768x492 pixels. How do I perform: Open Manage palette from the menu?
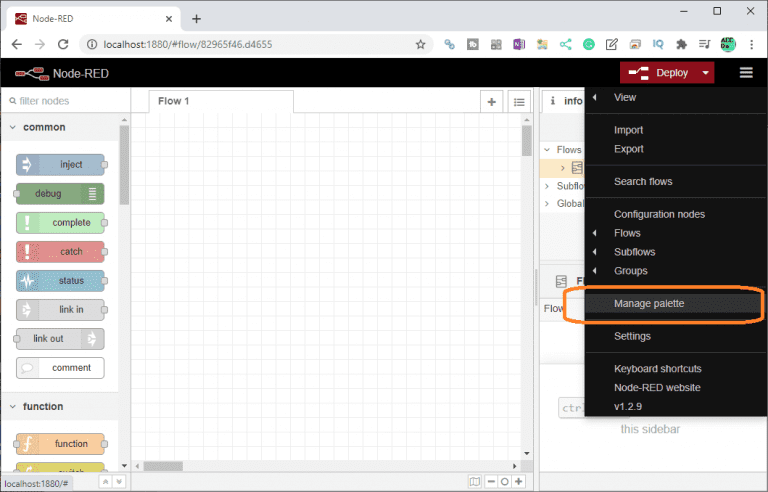[x=649, y=303]
